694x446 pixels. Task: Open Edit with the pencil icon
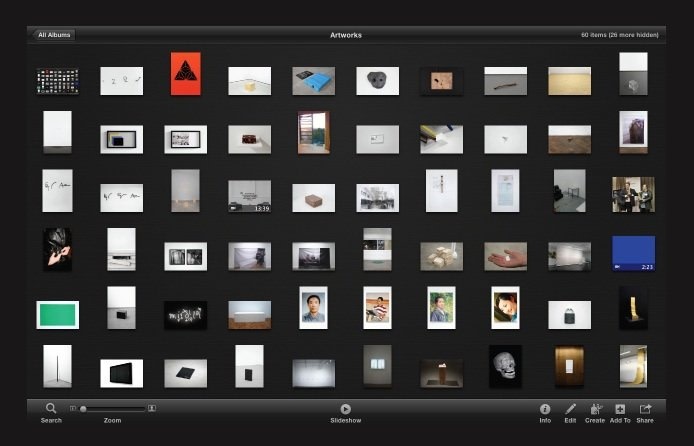click(x=570, y=409)
